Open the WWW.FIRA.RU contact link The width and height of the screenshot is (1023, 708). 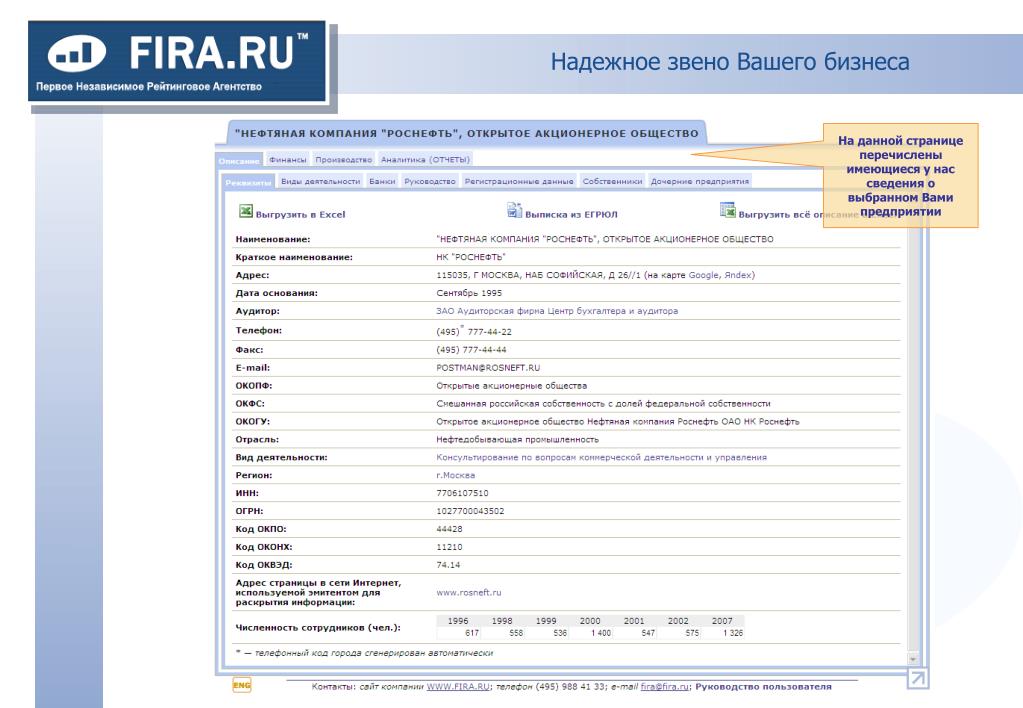click(458, 686)
